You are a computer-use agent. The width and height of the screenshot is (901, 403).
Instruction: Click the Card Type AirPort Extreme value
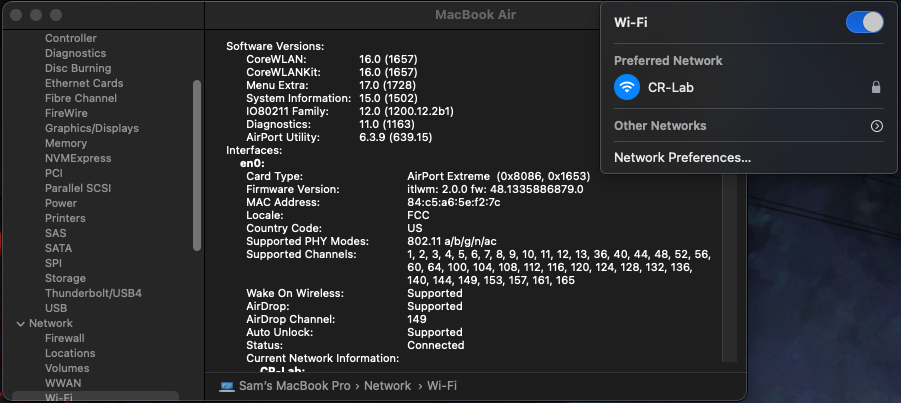(499, 176)
